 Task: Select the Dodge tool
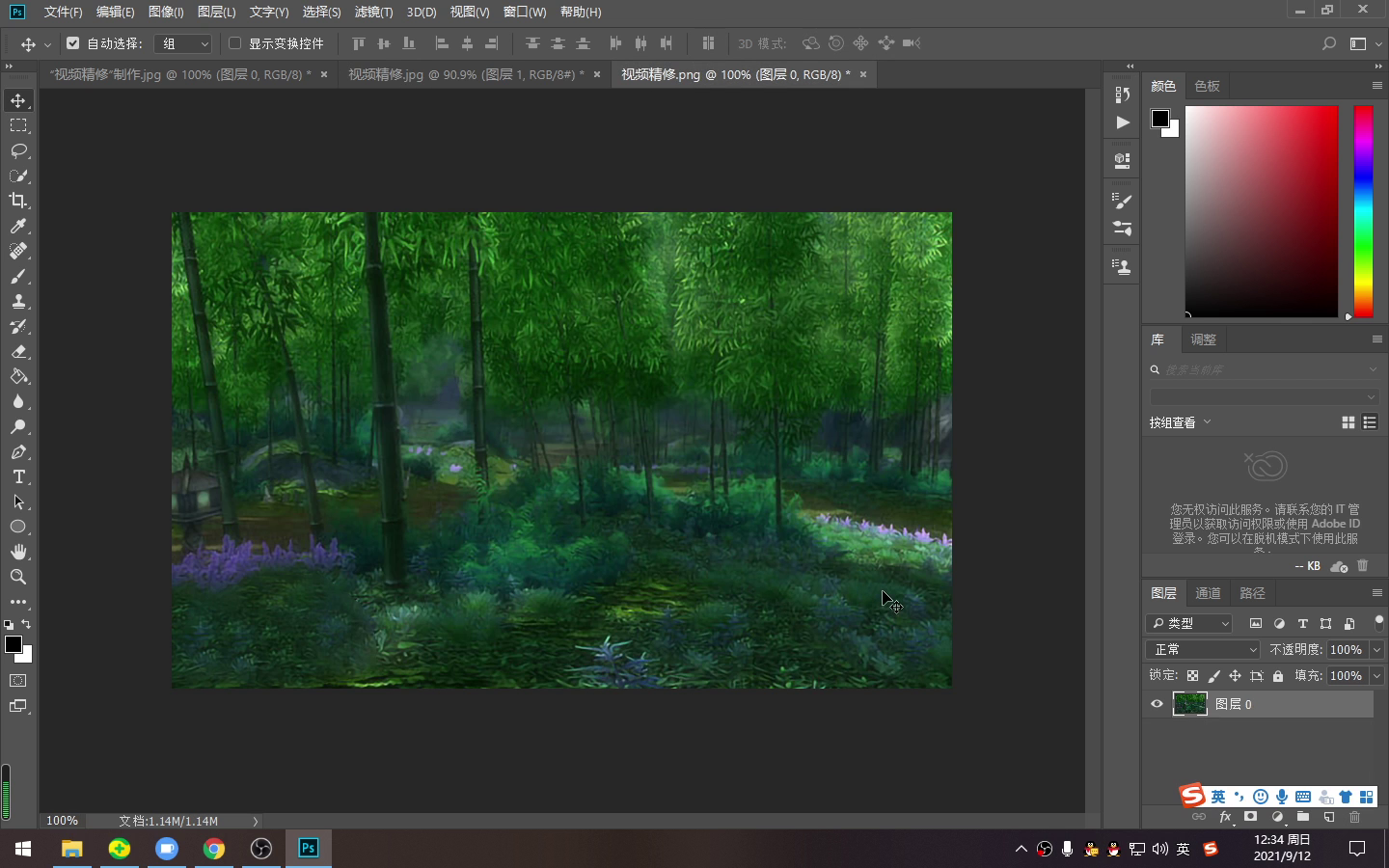18,426
